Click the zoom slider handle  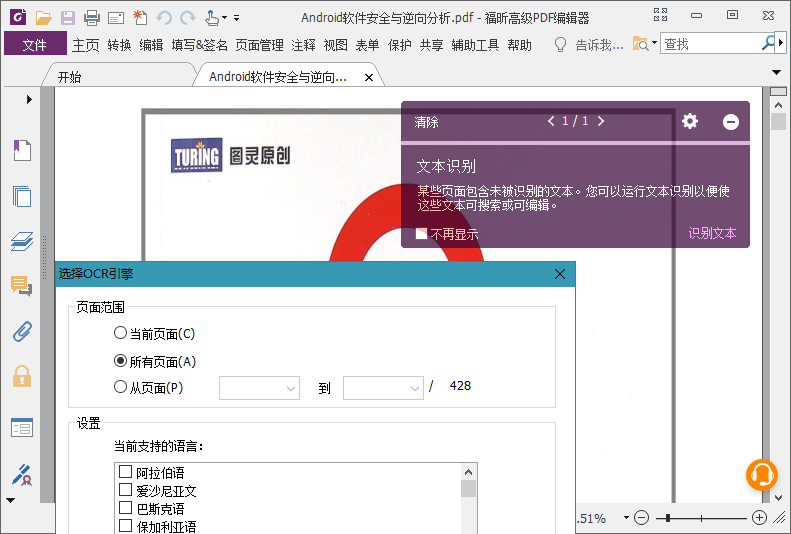click(668, 517)
